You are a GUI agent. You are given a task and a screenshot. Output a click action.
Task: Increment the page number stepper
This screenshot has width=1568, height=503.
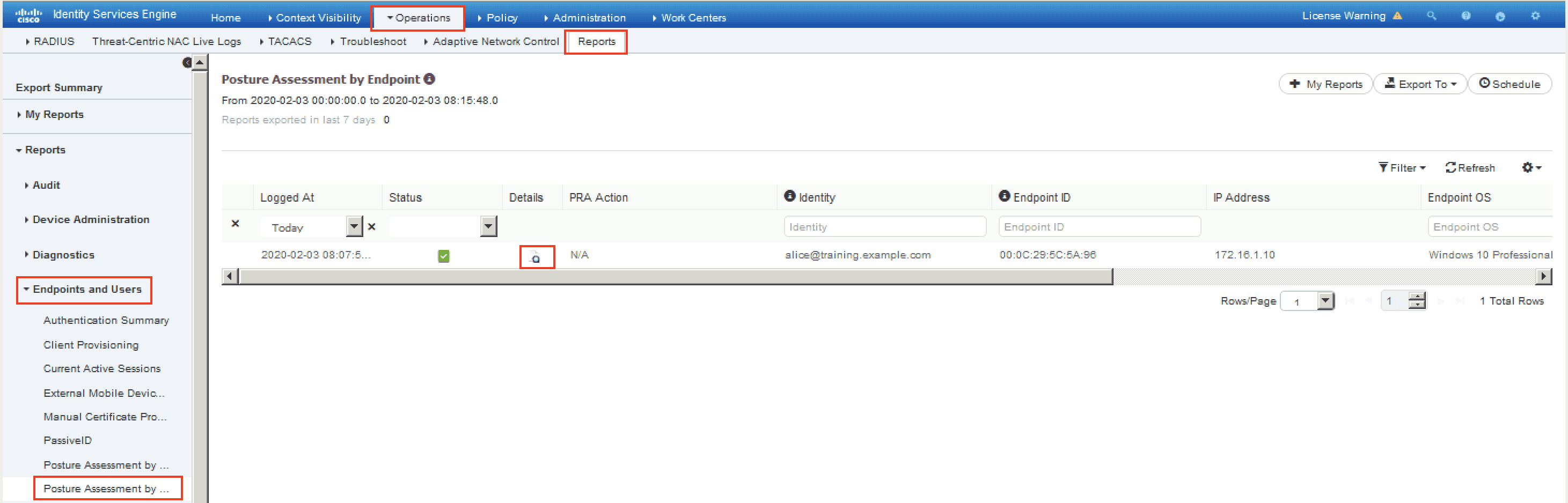[1417, 296]
